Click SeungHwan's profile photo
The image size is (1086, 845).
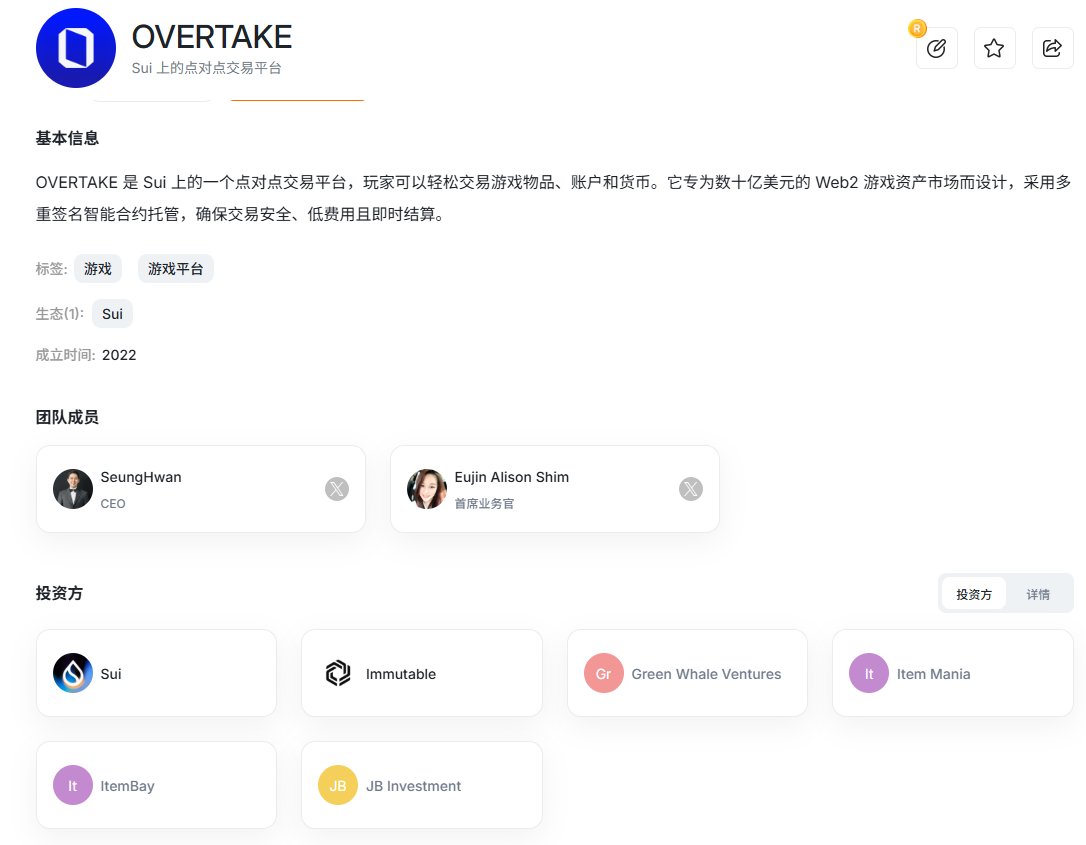coord(73,489)
